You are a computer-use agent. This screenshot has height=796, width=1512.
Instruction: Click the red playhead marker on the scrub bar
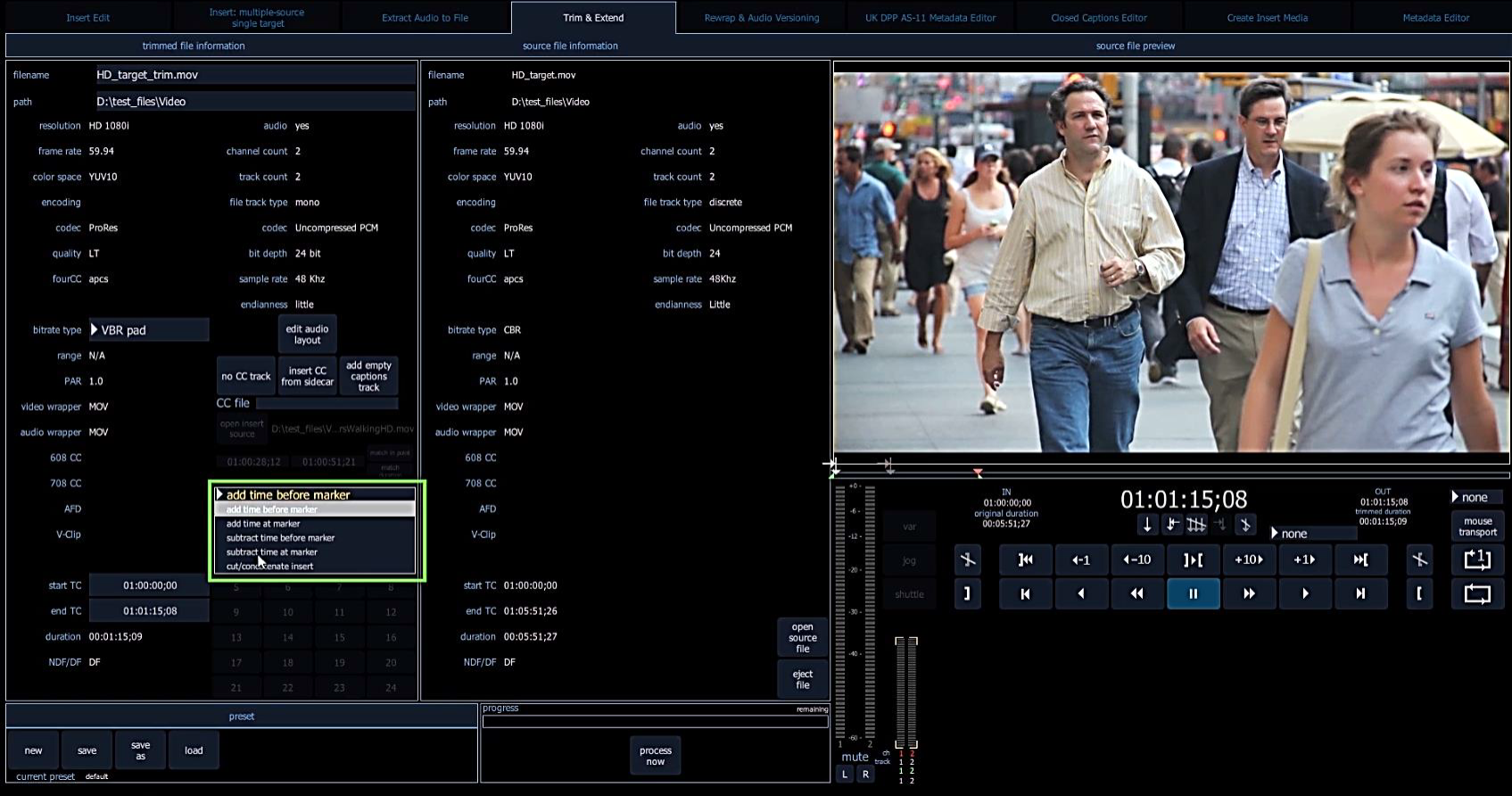pyautogui.click(x=978, y=472)
